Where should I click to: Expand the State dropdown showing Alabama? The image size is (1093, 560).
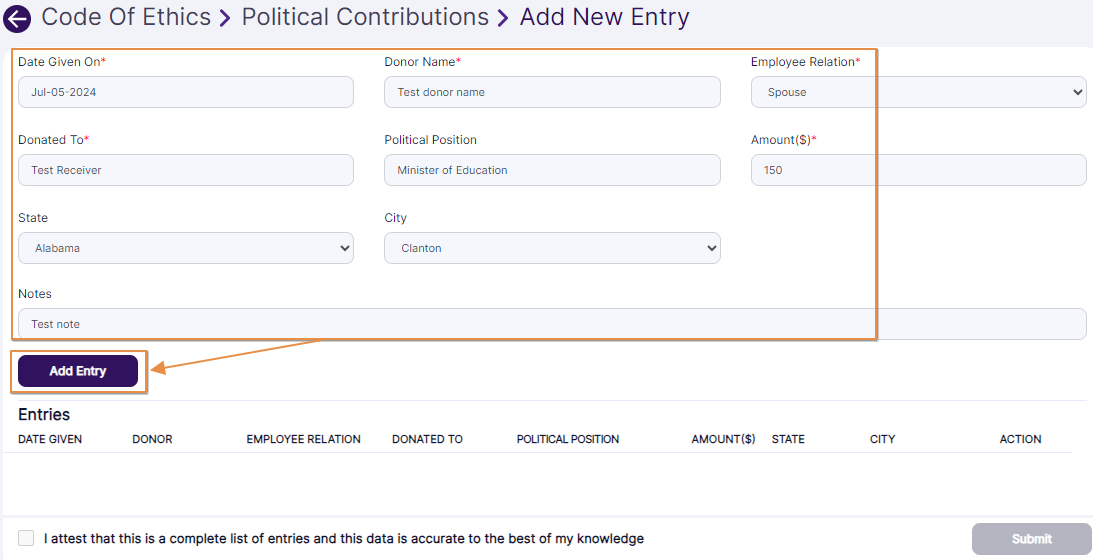tap(186, 248)
